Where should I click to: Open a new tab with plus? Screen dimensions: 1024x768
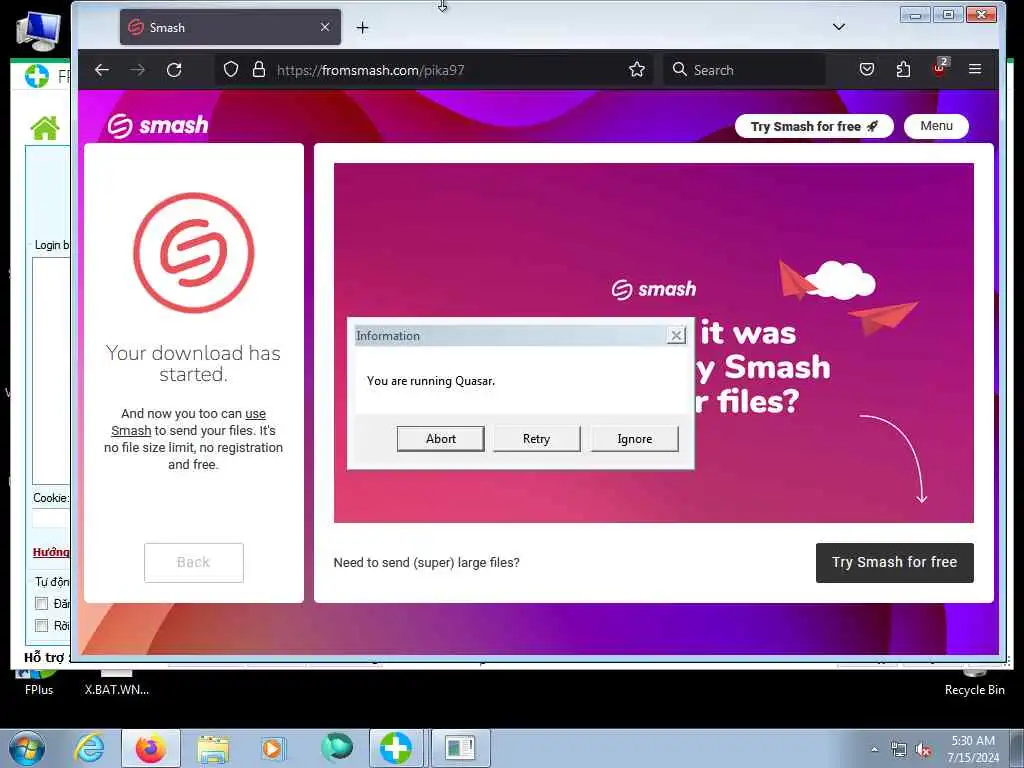click(362, 27)
